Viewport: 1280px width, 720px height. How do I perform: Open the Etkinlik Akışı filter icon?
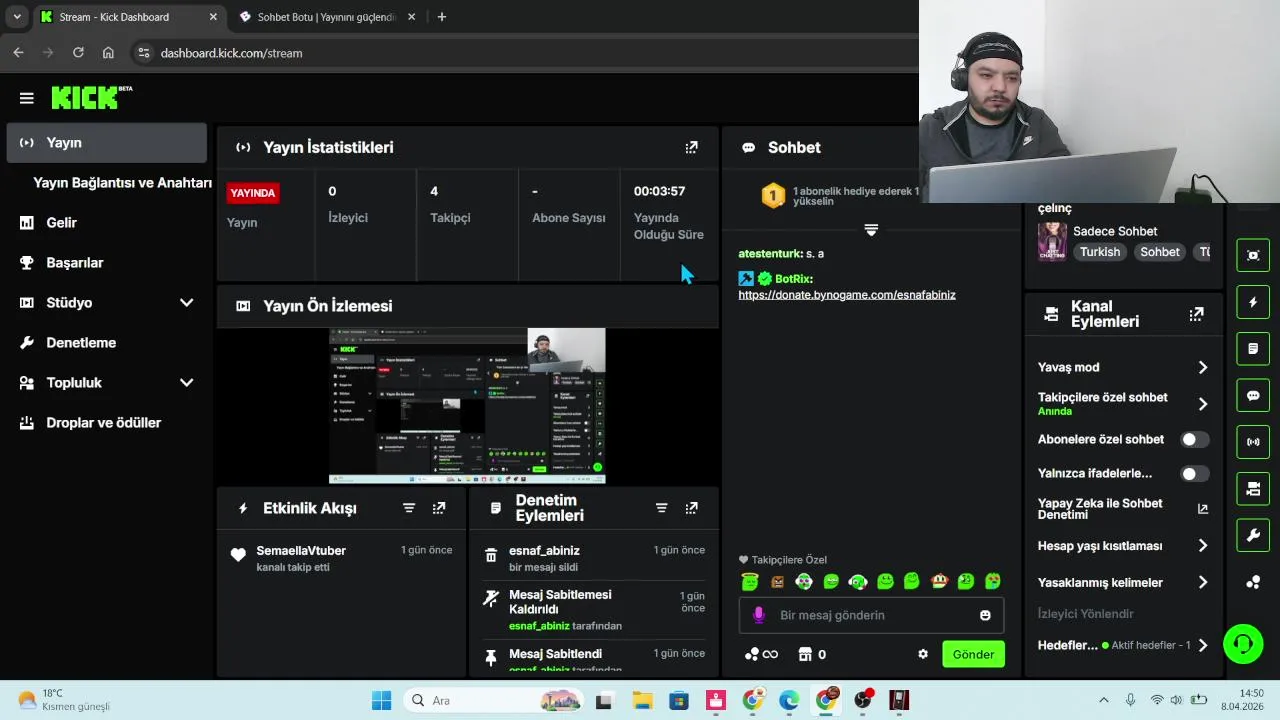pos(409,508)
